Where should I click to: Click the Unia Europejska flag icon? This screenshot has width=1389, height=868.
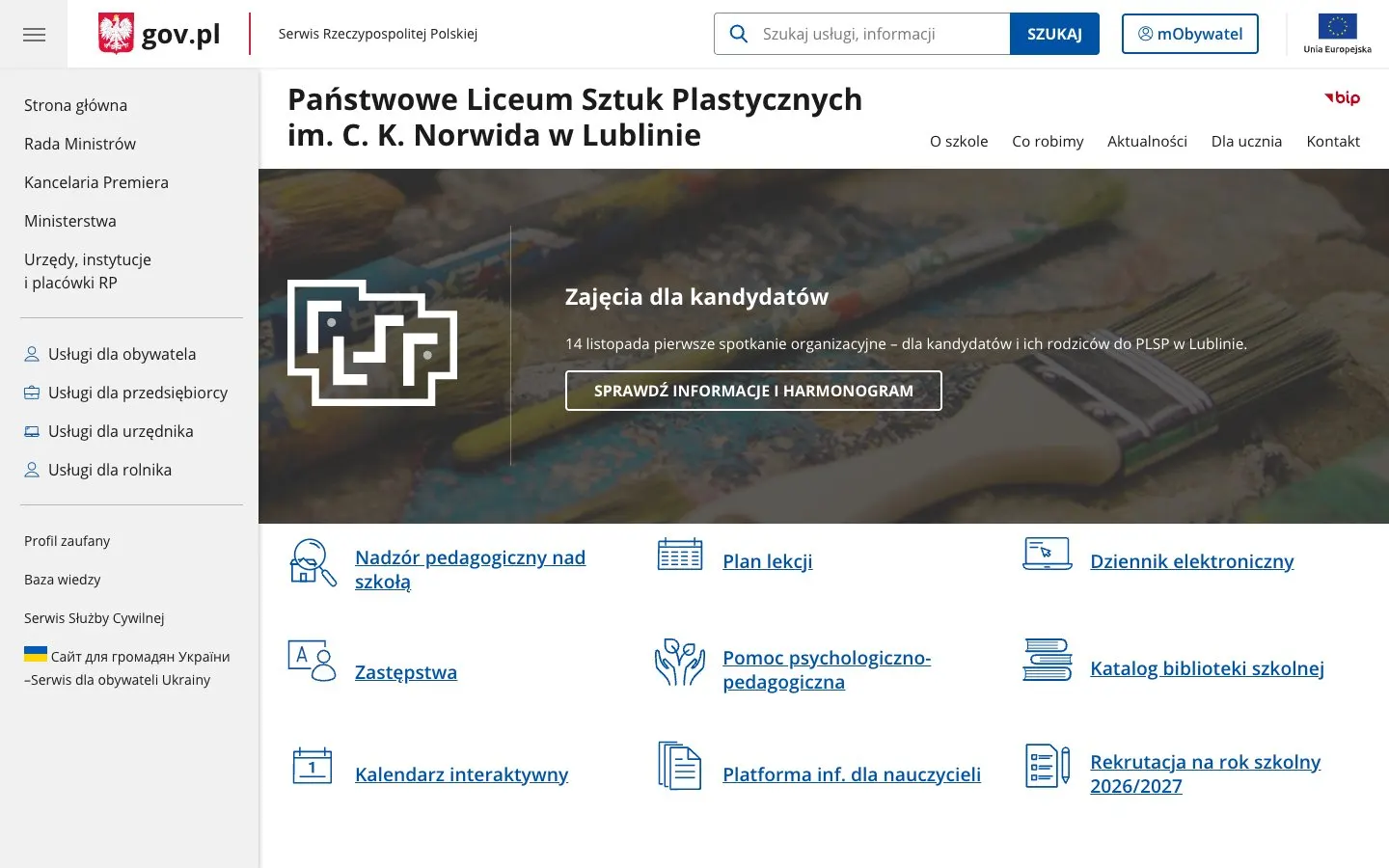[1337, 26]
